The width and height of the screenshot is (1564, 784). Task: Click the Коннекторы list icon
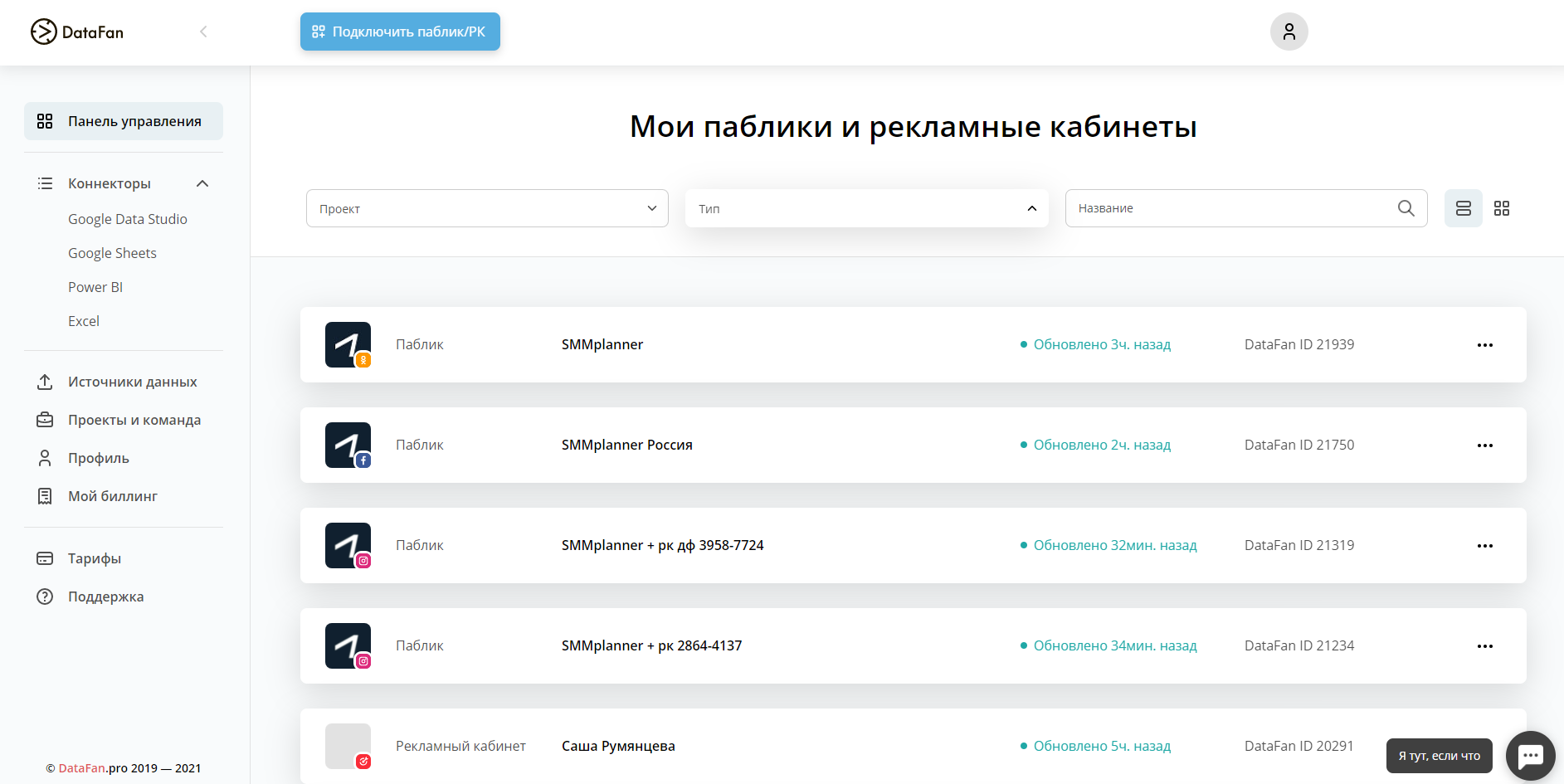point(45,183)
